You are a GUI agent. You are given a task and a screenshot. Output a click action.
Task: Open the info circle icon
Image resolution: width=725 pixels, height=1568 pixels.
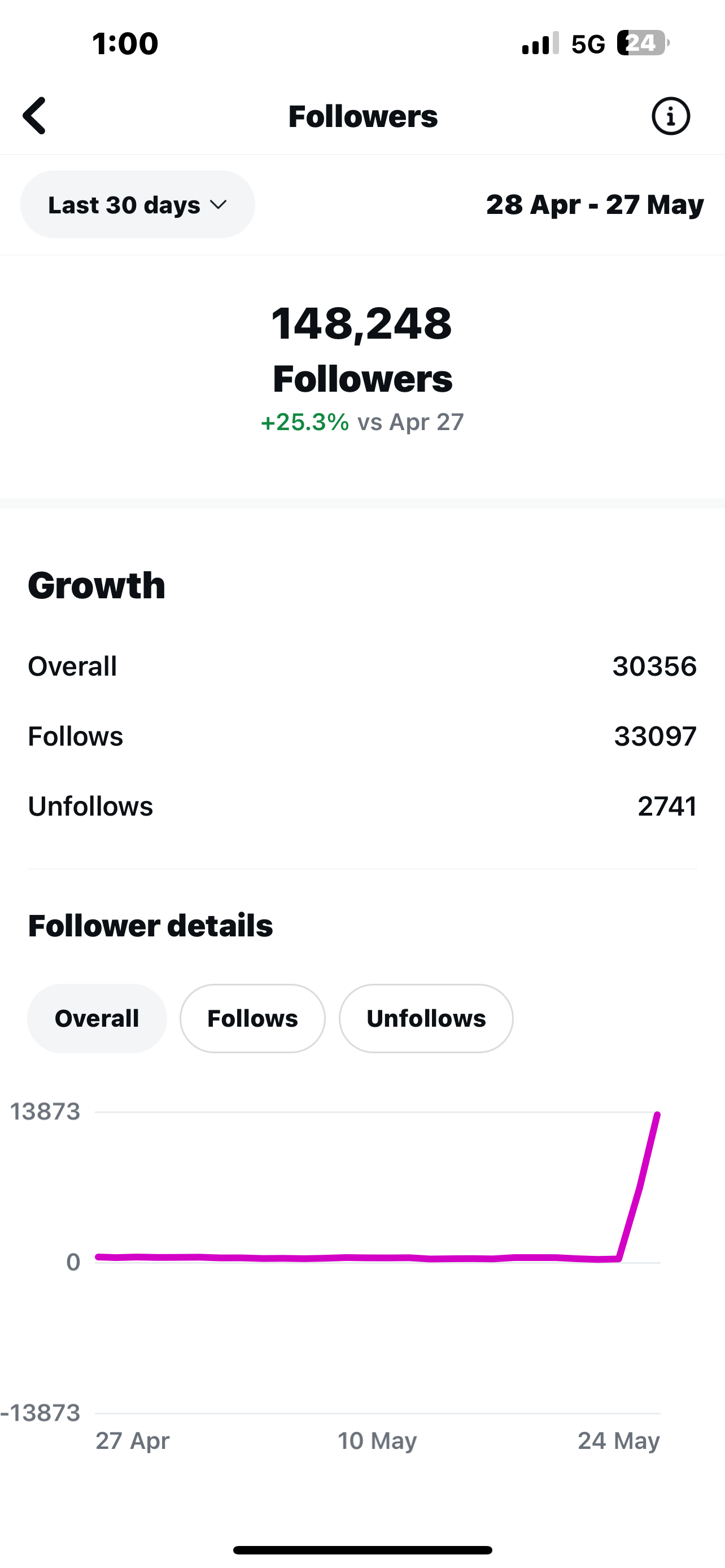pos(671,116)
